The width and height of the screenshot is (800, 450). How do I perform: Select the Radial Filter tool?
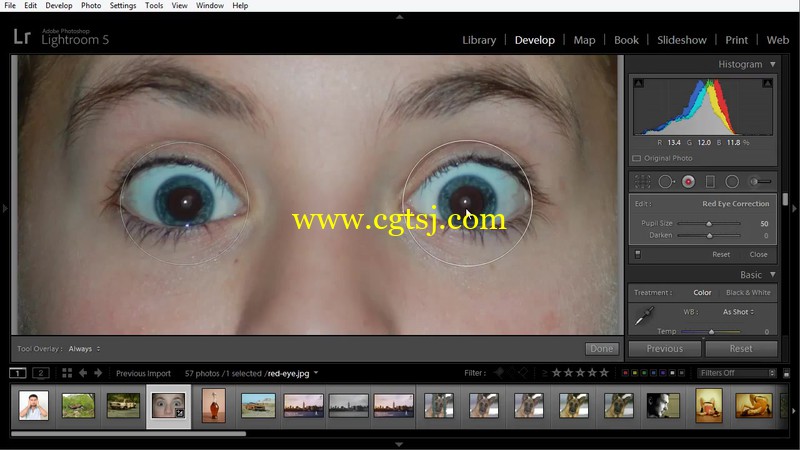pos(732,182)
